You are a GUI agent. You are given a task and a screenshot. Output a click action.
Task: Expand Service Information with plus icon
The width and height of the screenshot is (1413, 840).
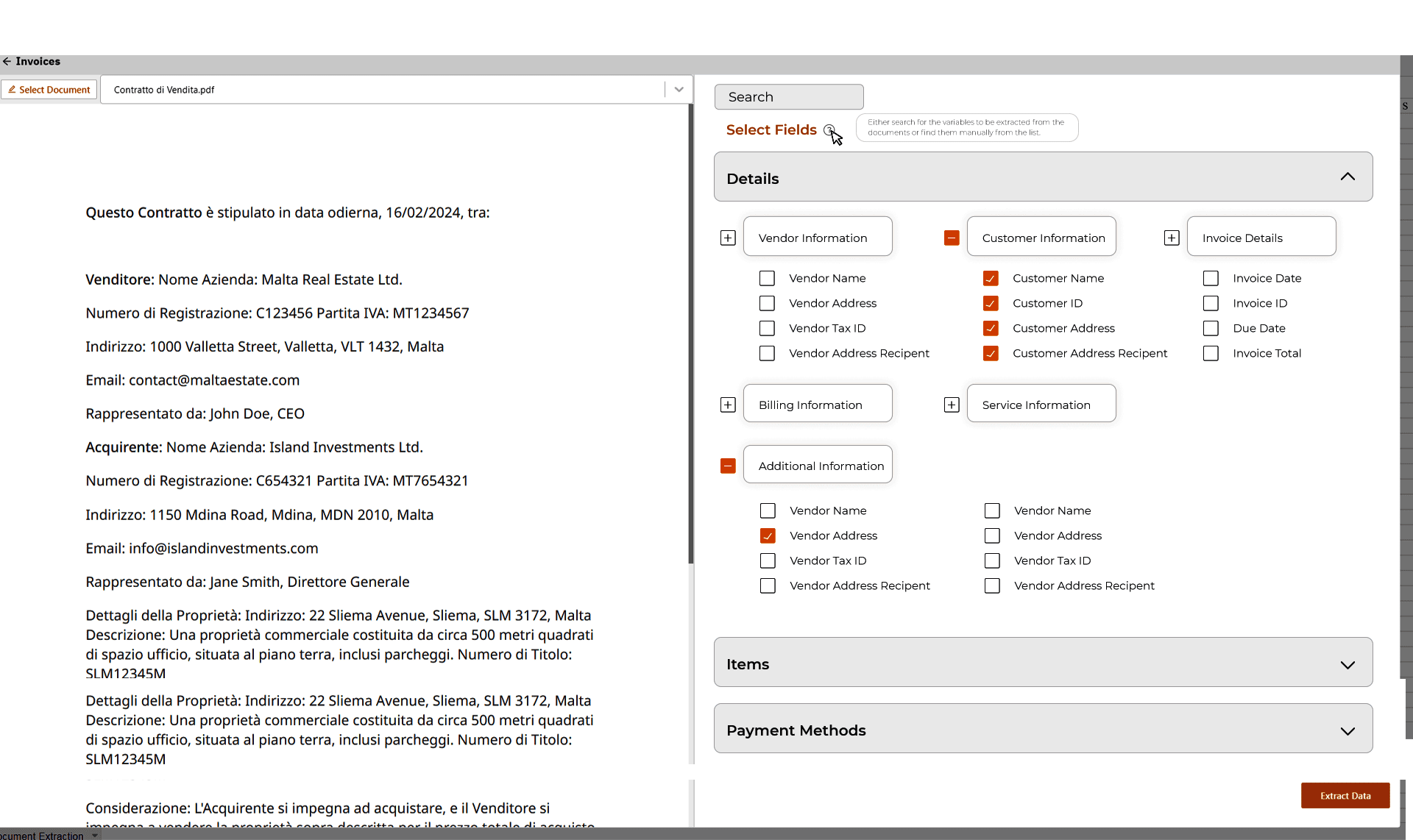[952, 405]
